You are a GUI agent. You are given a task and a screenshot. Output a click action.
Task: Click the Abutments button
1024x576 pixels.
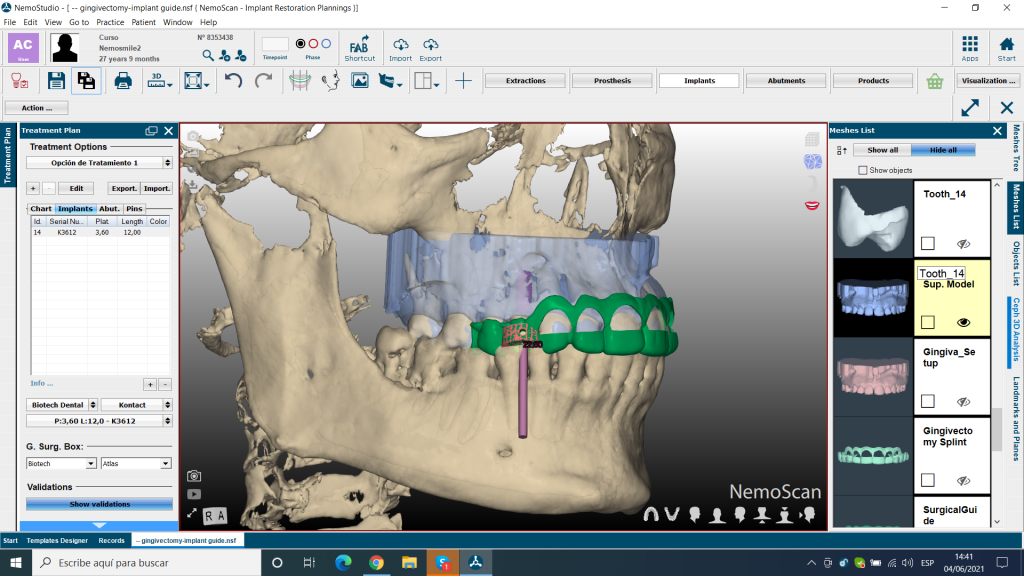point(786,81)
